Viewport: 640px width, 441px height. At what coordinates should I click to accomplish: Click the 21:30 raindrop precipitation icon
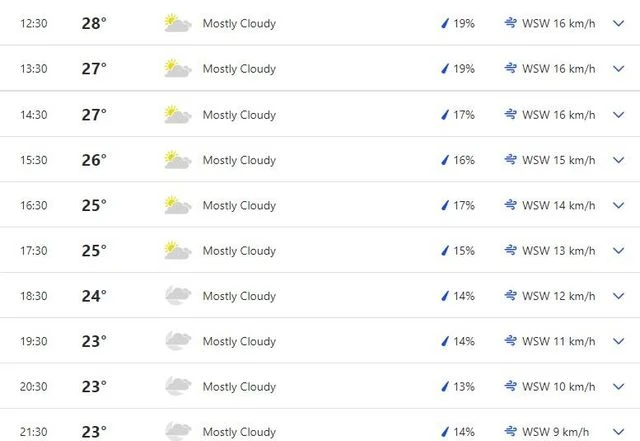445,431
